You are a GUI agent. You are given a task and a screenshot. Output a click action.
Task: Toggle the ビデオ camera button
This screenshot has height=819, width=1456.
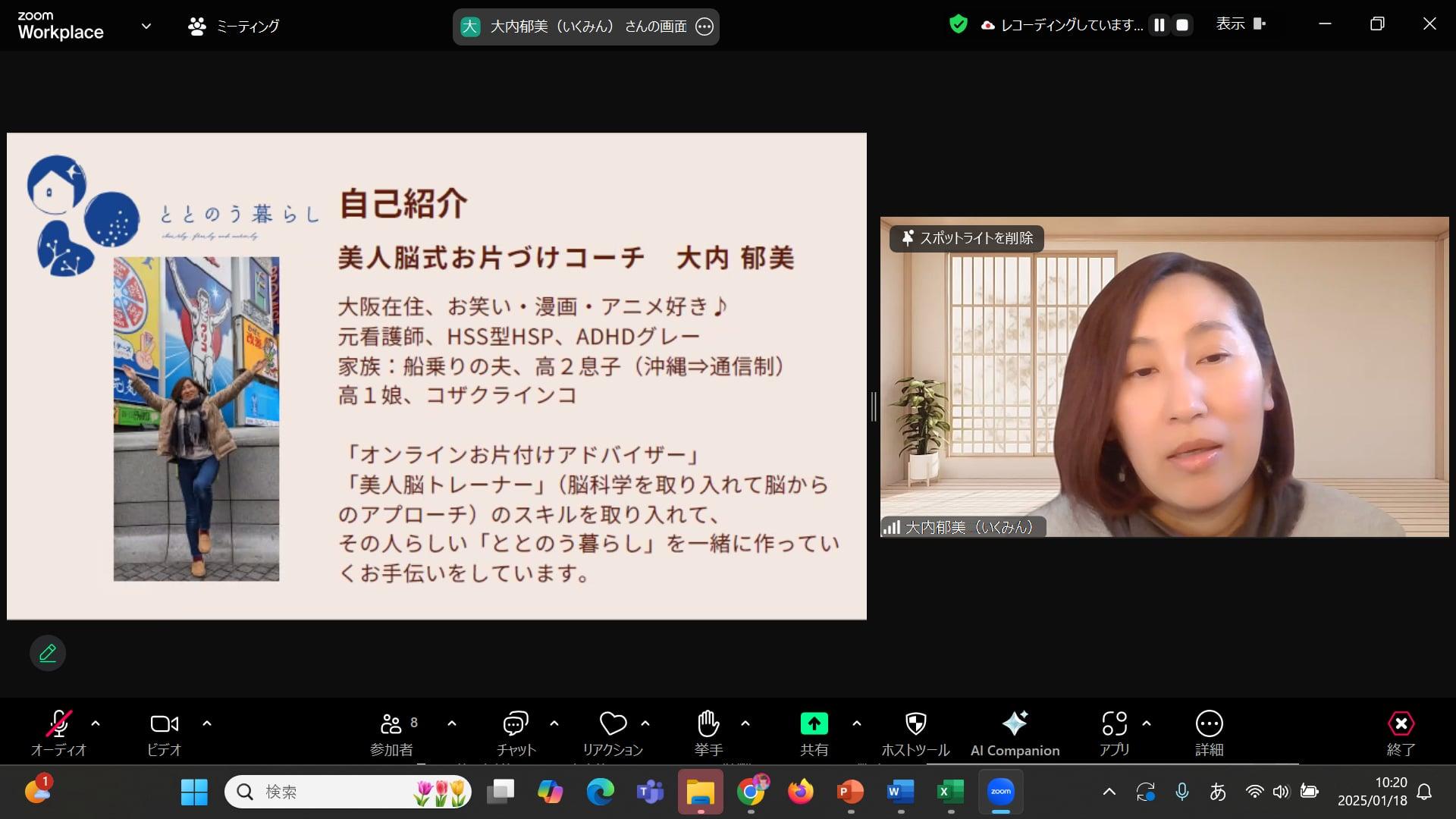164,731
